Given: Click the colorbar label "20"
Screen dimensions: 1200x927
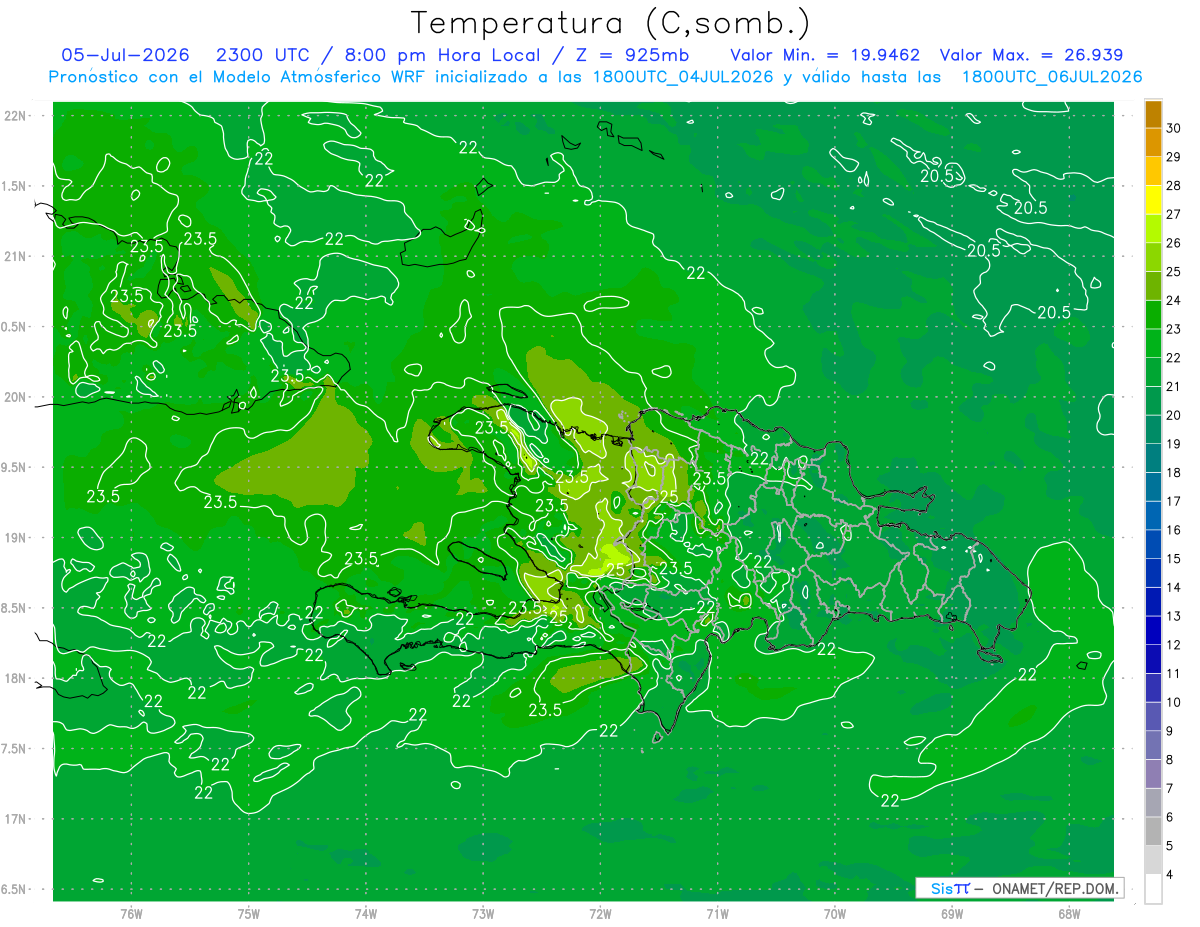Looking at the screenshot, I should coord(1174,415).
